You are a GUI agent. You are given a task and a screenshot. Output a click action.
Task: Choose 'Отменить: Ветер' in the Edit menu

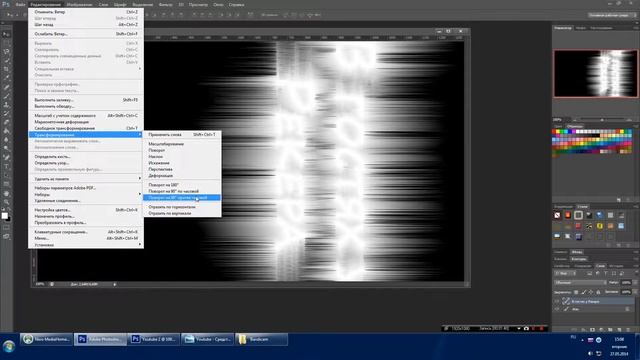point(85,12)
